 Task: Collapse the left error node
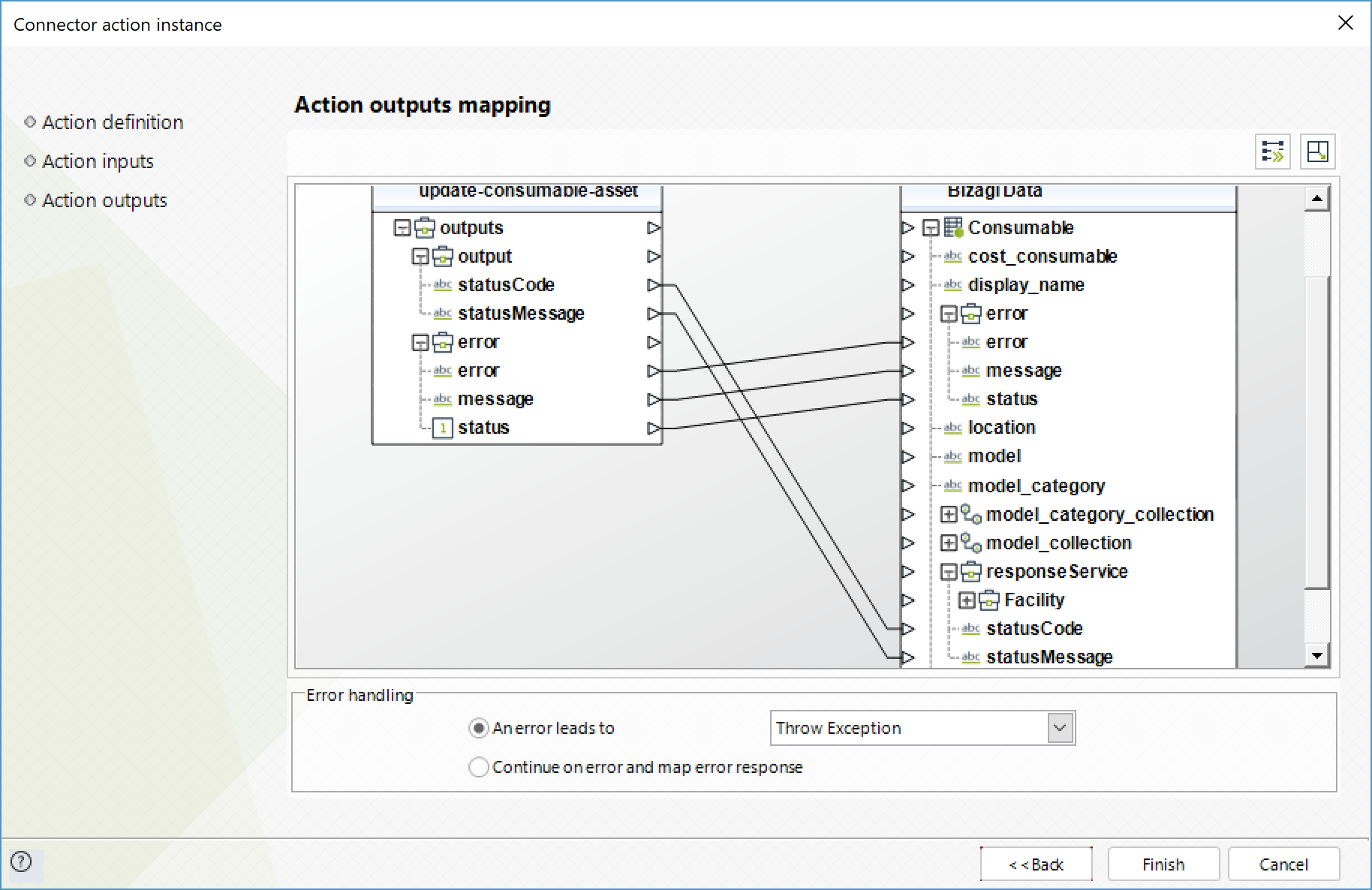tap(420, 342)
